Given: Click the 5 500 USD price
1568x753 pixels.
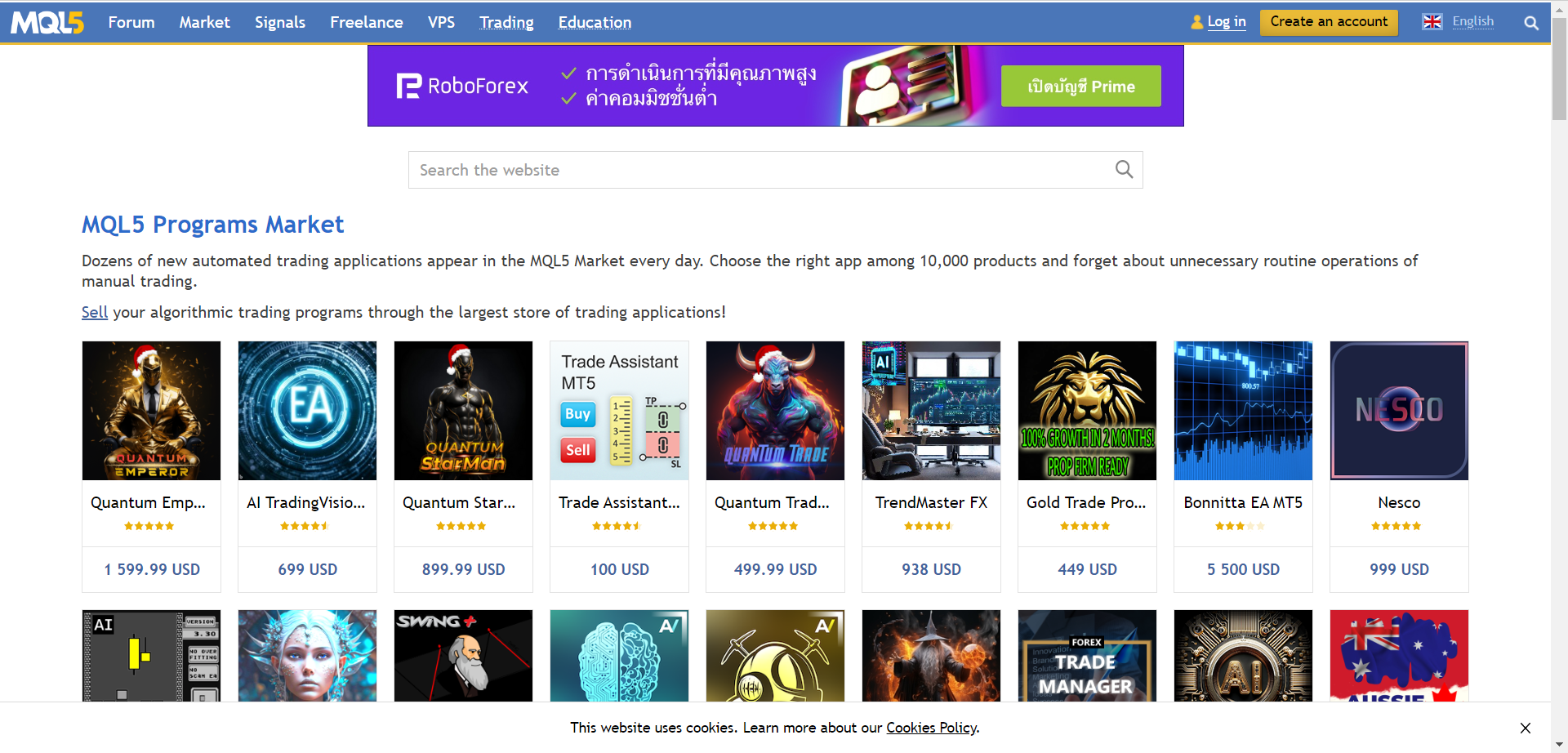Looking at the screenshot, I should click(1244, 570).
